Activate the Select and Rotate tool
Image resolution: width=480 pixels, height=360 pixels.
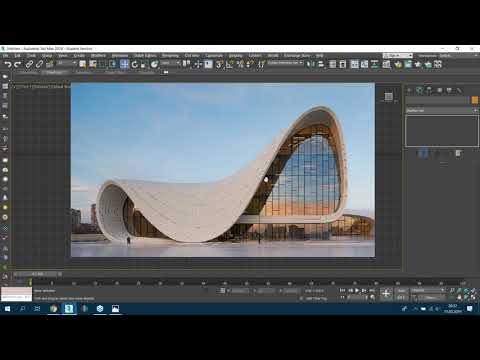point(135,64)
